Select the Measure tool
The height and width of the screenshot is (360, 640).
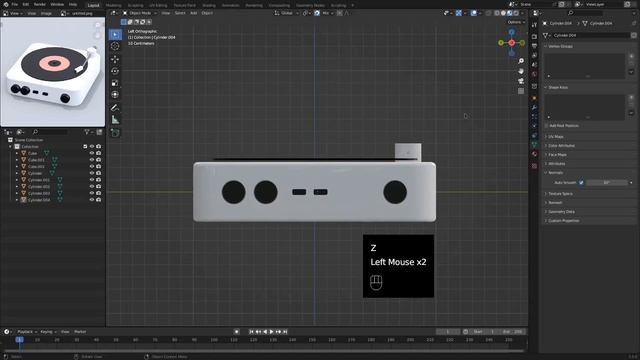(116, 120)
